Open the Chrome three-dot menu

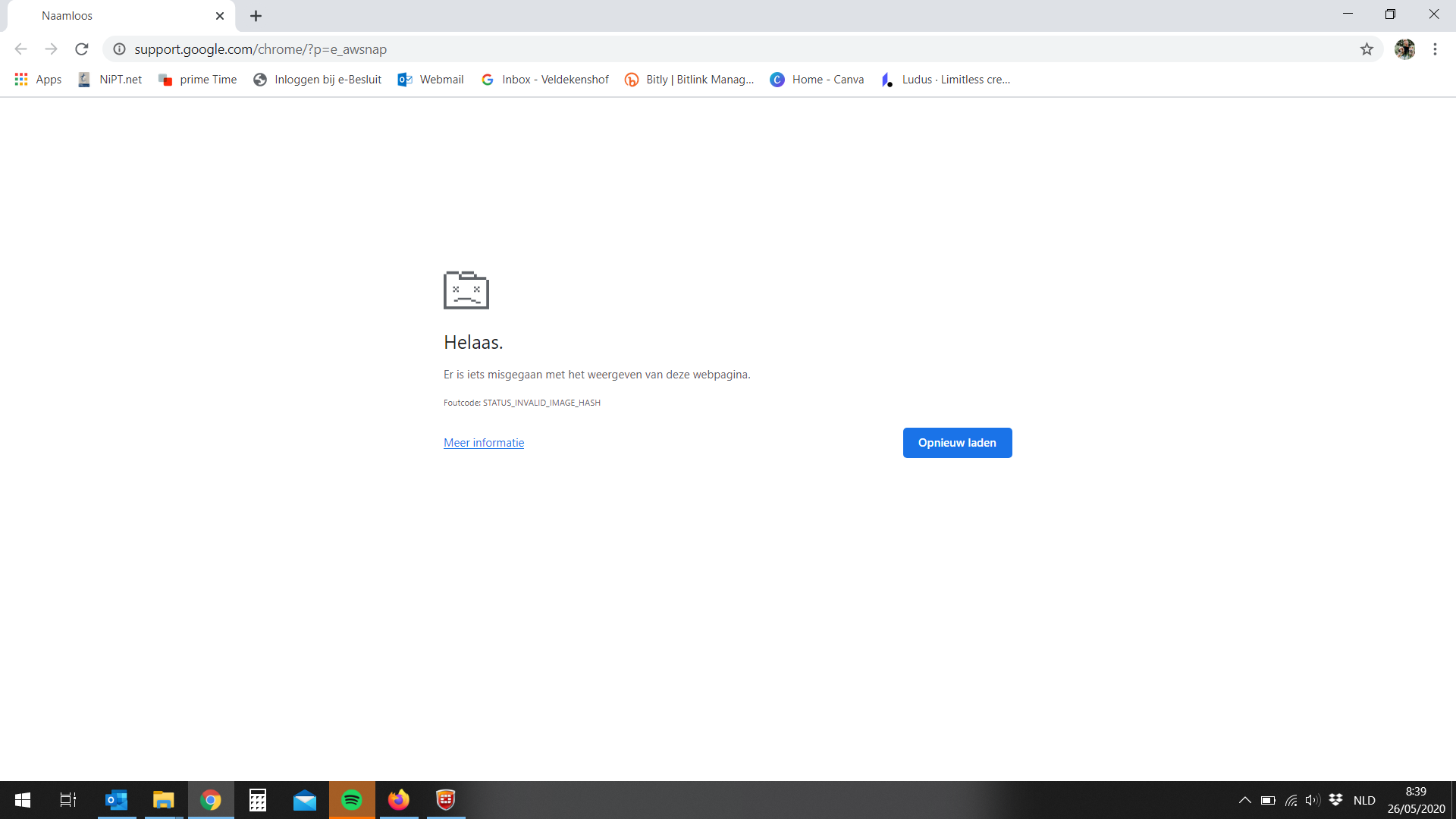1435,49
